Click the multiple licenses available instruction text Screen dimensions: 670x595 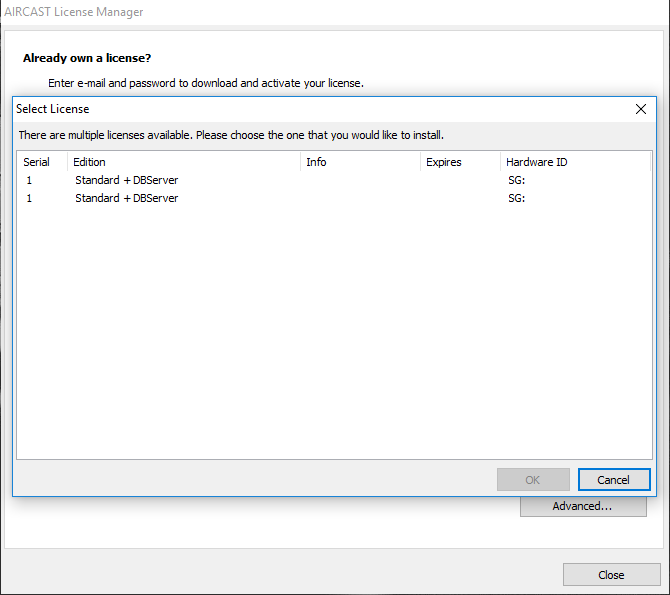pyautogui.click(x=231, y=134)
